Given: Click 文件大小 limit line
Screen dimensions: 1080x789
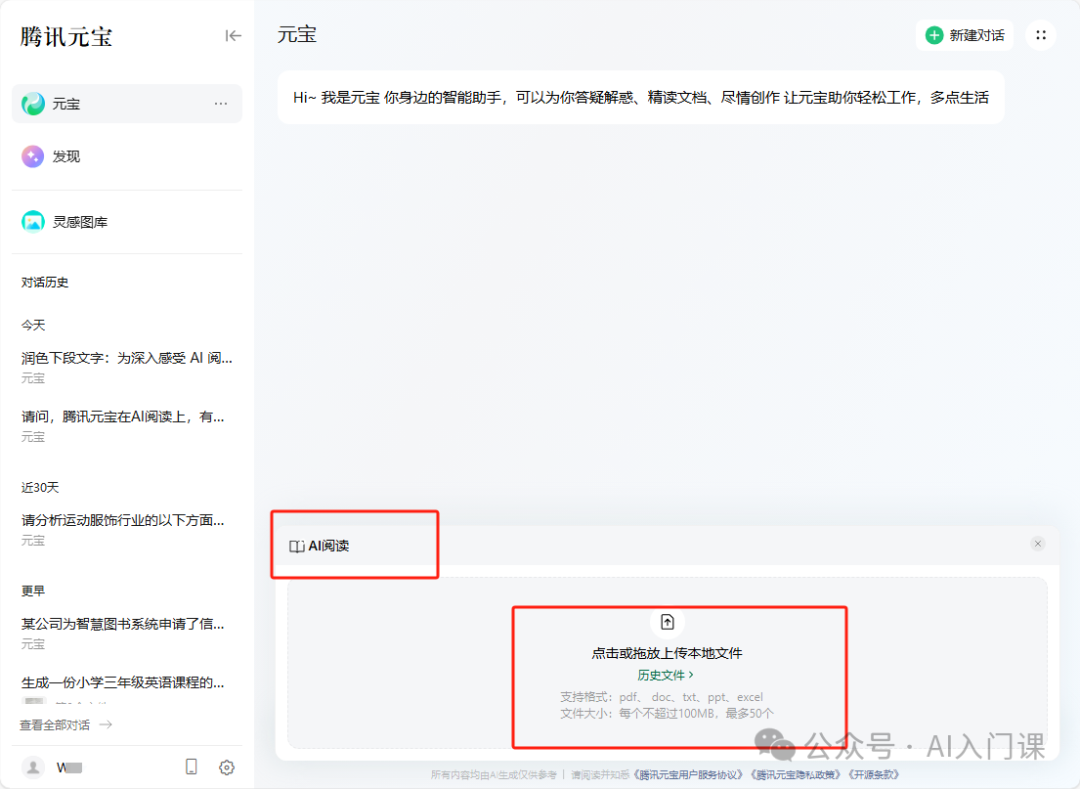Looking at the screenshot, I should coord(667,713).
